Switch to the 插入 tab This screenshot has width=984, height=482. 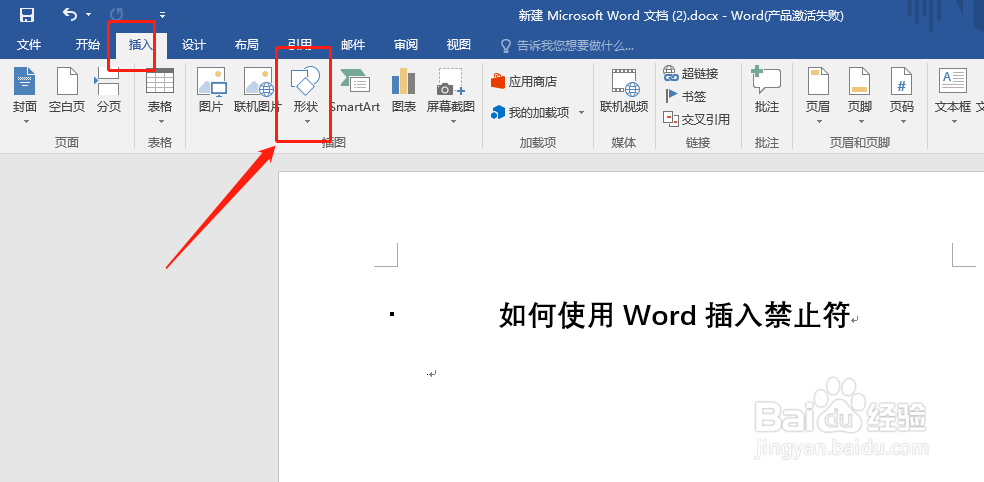(x=141, y=45)
